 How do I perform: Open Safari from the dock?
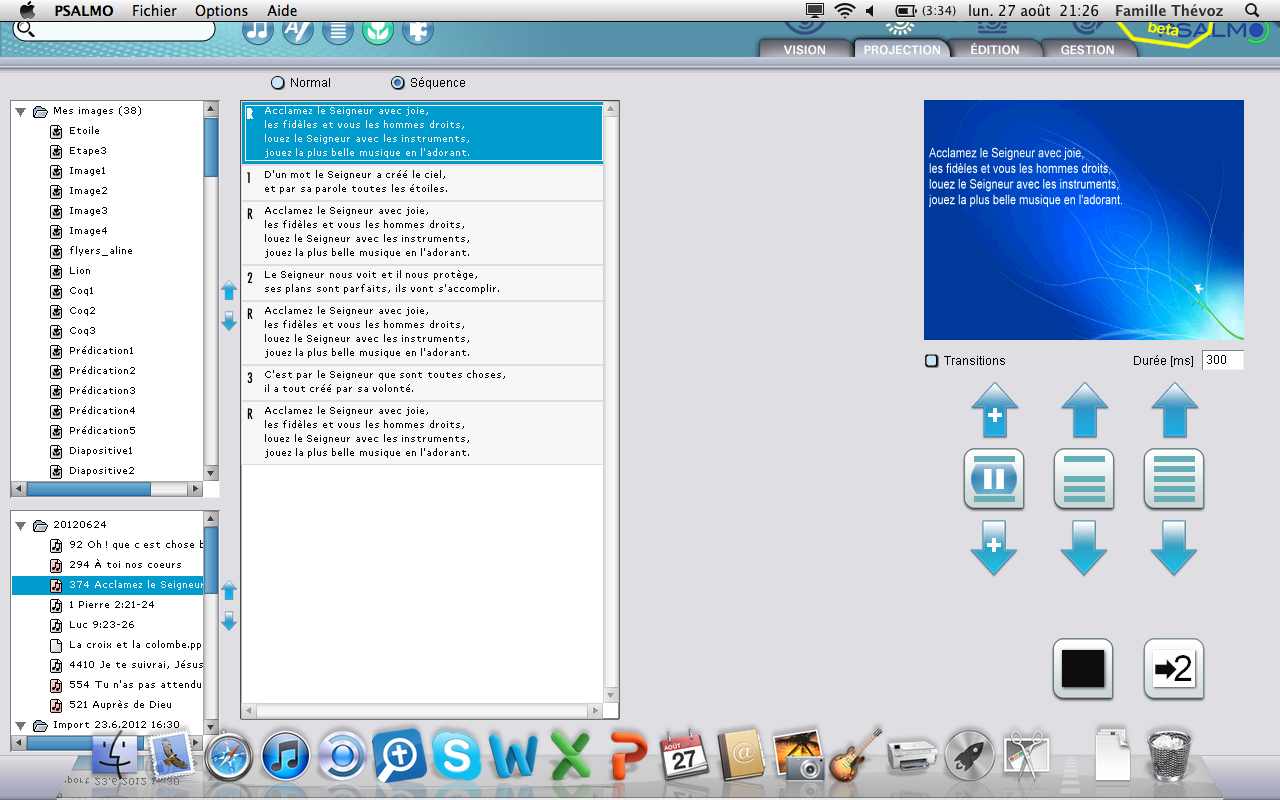(x=229, y=756)
